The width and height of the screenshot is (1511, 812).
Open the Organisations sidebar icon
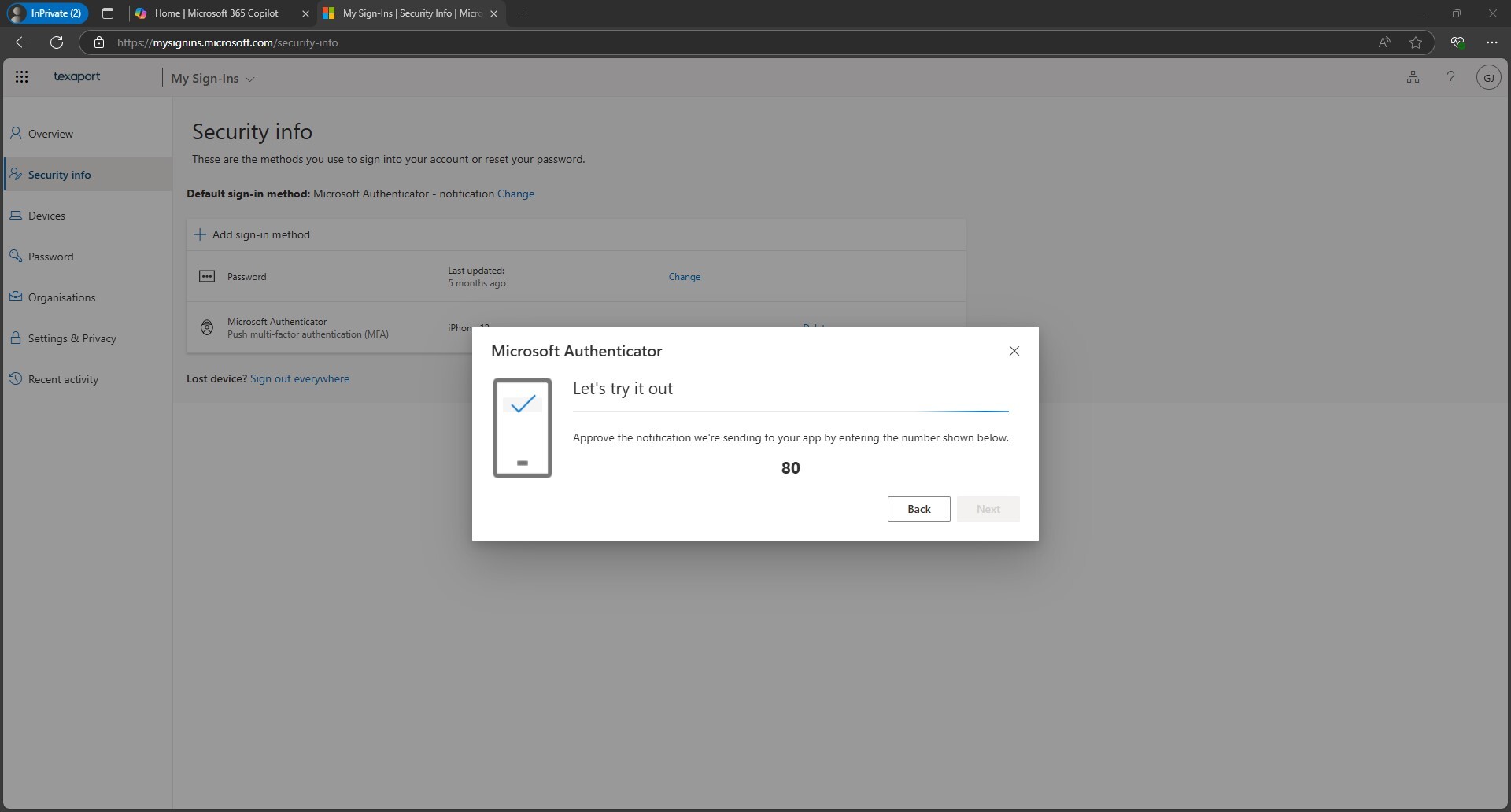coord(17,297)
